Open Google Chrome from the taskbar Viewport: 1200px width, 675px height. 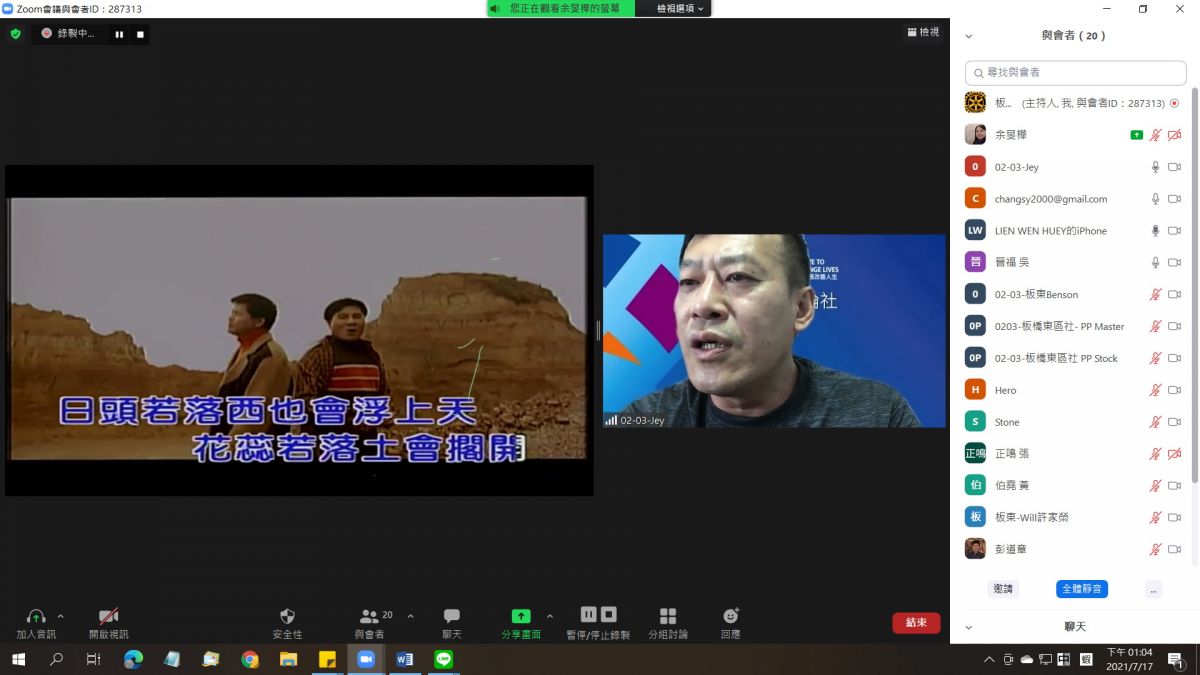250,659
